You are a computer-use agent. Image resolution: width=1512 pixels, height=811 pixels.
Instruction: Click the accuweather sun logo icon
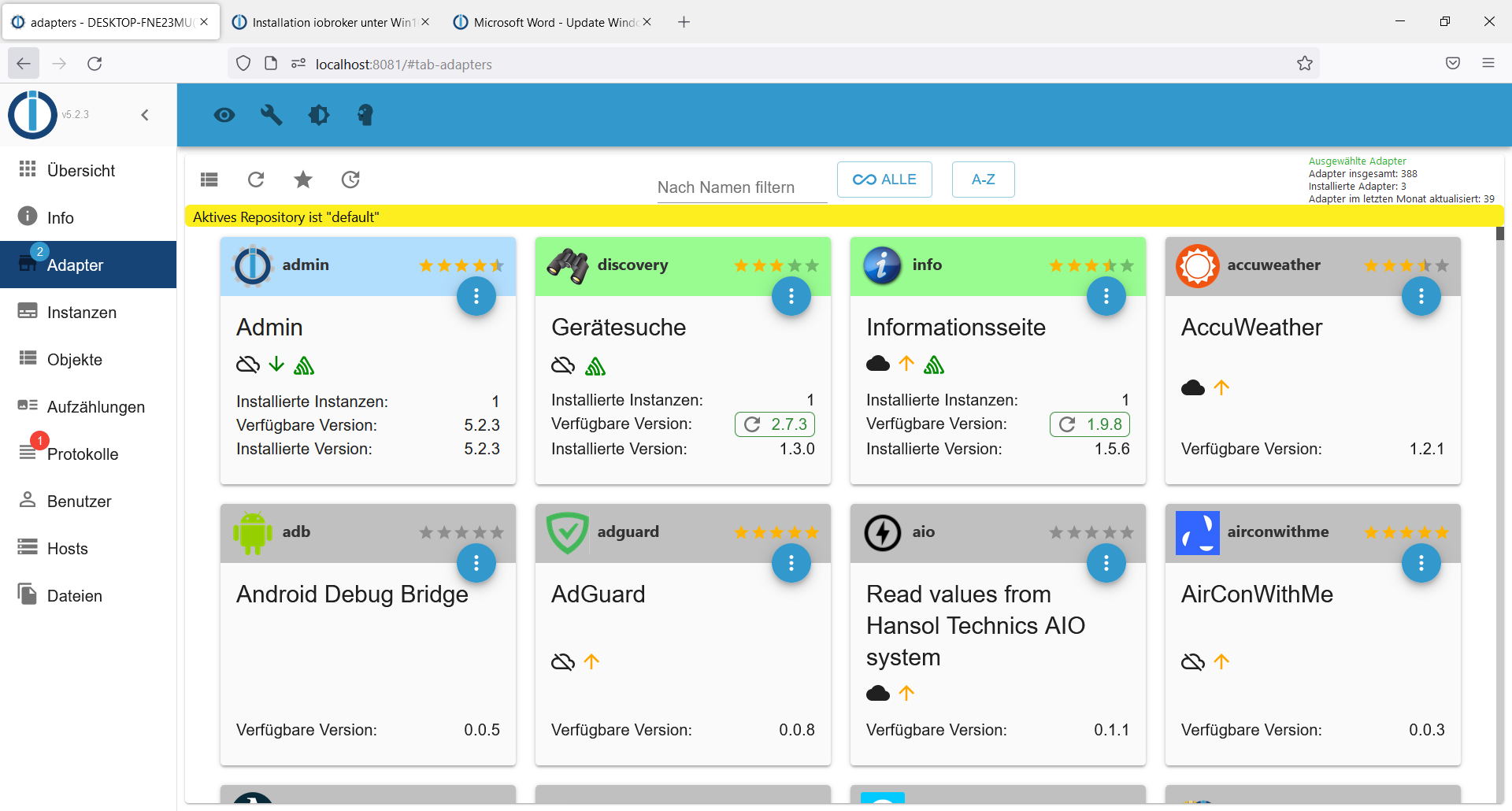click(1198, 265)
